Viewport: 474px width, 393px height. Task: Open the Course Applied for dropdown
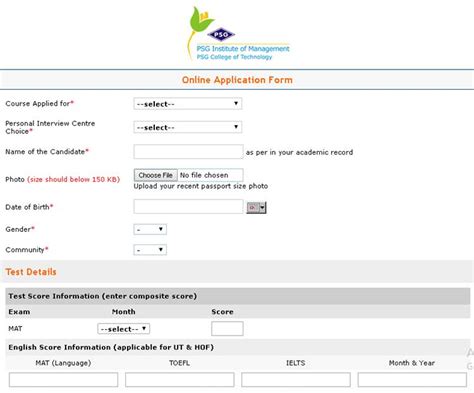188,104
